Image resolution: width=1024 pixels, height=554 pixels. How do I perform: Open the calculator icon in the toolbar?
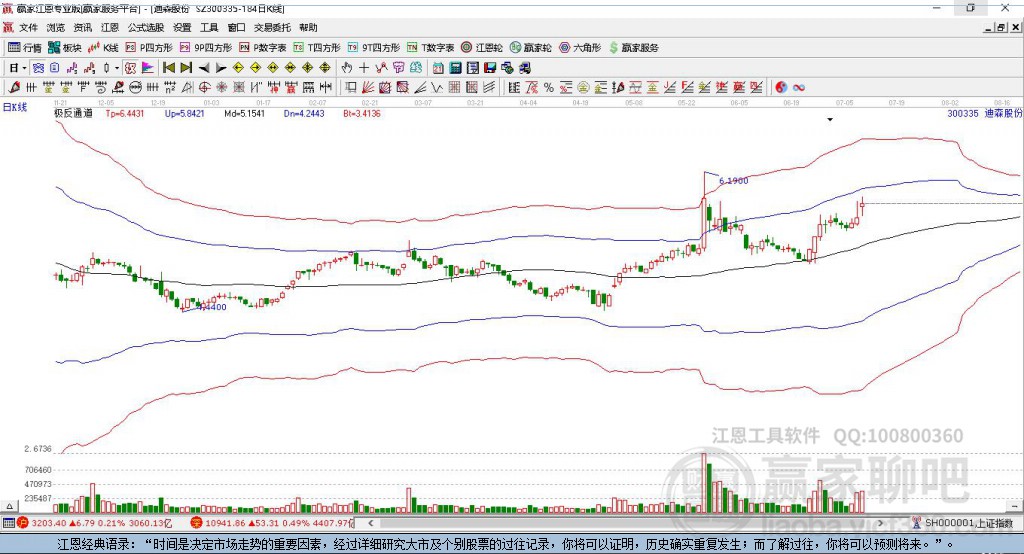pyautogui.click(x=455, y=68)
